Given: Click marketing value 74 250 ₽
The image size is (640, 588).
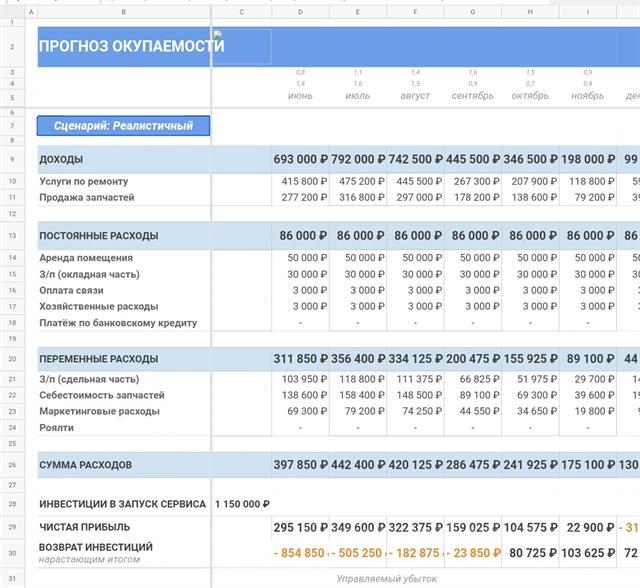Looking at the screenshot, I should pos(422,411).
